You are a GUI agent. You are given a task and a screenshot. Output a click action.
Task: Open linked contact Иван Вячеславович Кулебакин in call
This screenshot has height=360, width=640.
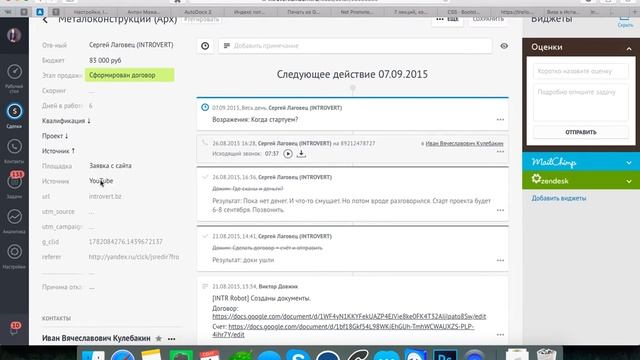(464, 144)
